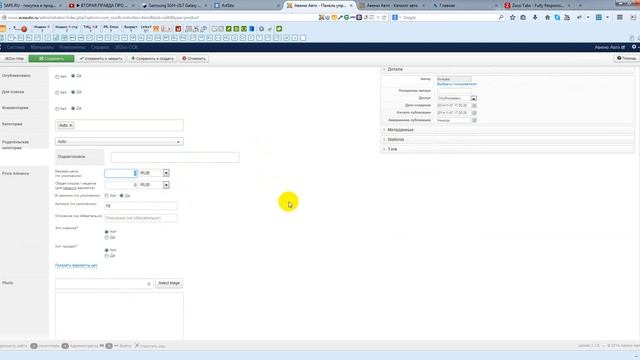This screenshot has width=640, height=360.
Task: Switch to the YouTube 'ВТОРАЯ ПРАВДА ПРО' tab
Action: (102, 6)
